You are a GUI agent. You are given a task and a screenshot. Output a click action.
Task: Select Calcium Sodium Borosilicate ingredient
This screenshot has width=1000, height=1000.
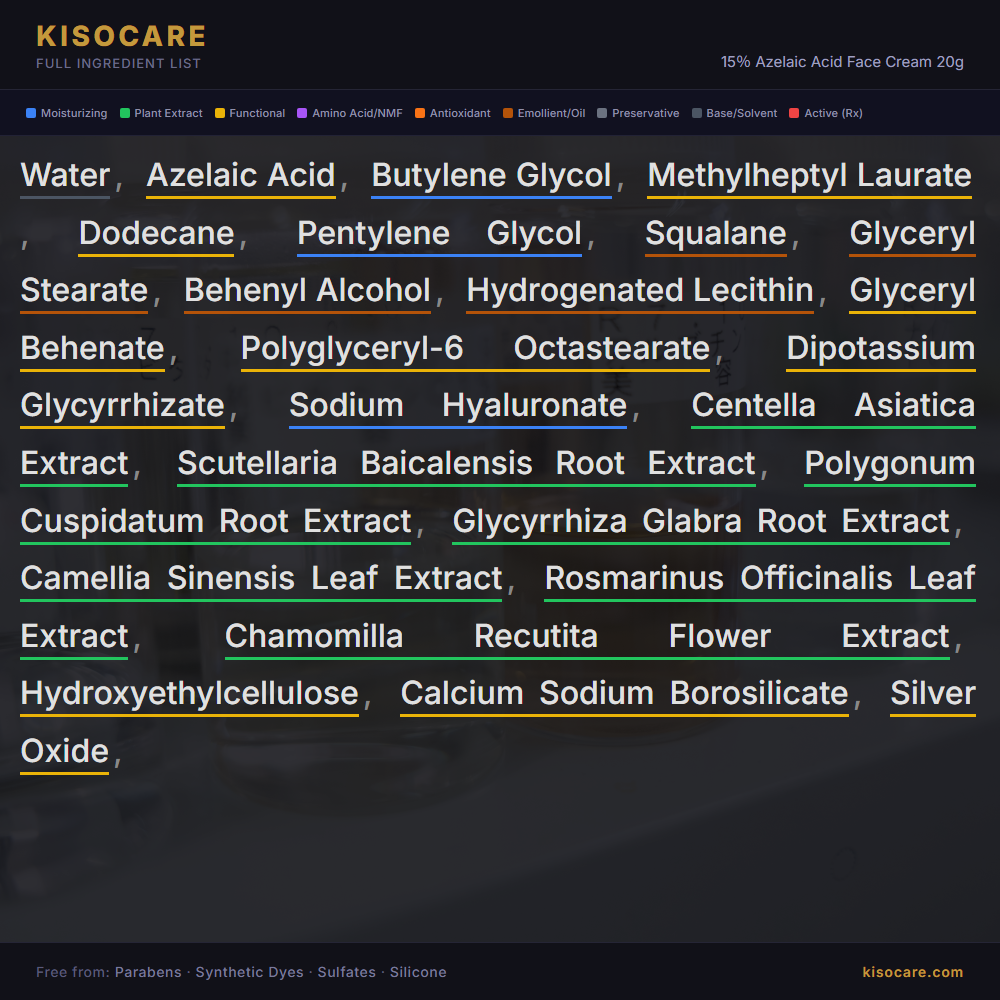point(624,694)
